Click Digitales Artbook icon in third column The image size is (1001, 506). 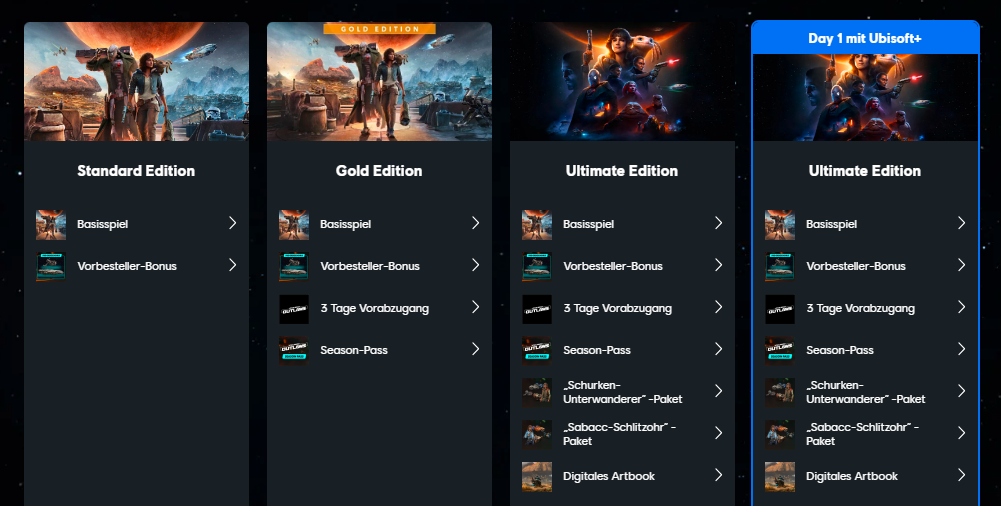[537, 477]
